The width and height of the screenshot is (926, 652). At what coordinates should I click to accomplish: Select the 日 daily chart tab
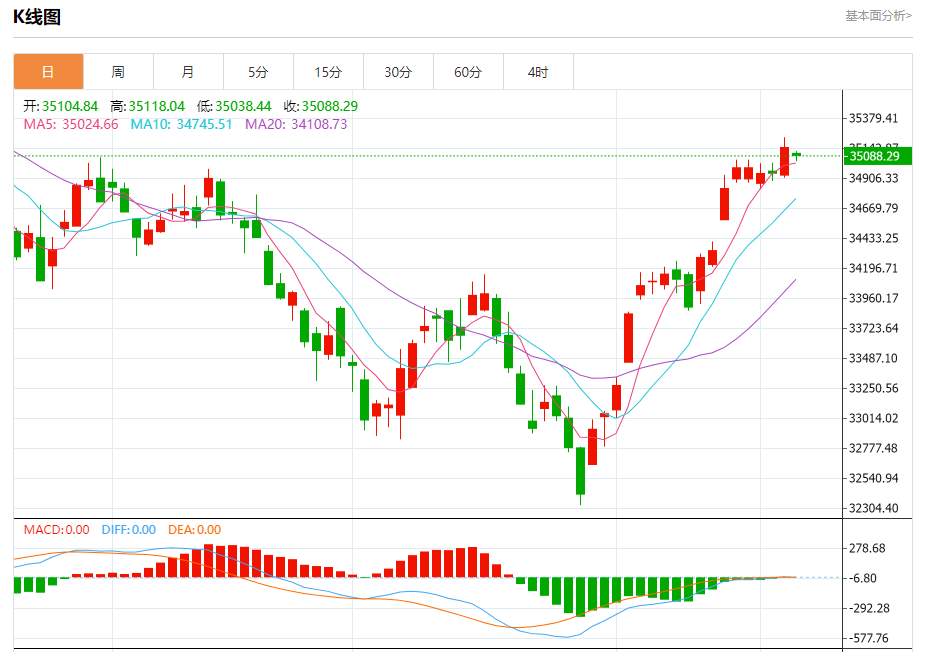(x=48, y=72)
